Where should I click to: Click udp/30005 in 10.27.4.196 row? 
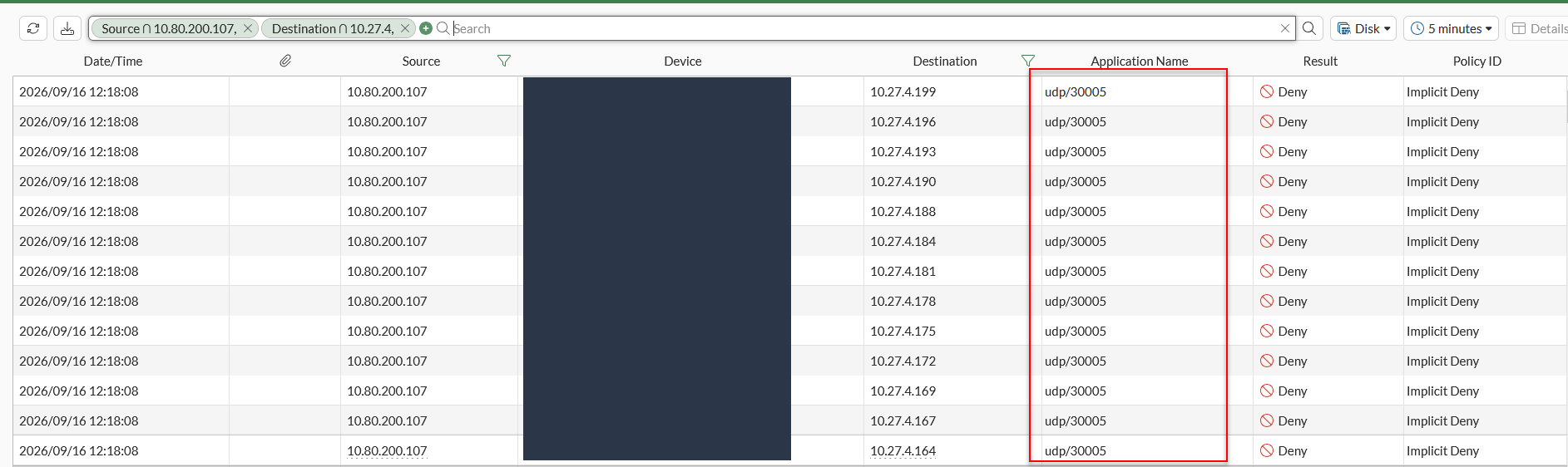pyautogui.click(x=1076, y=121)
